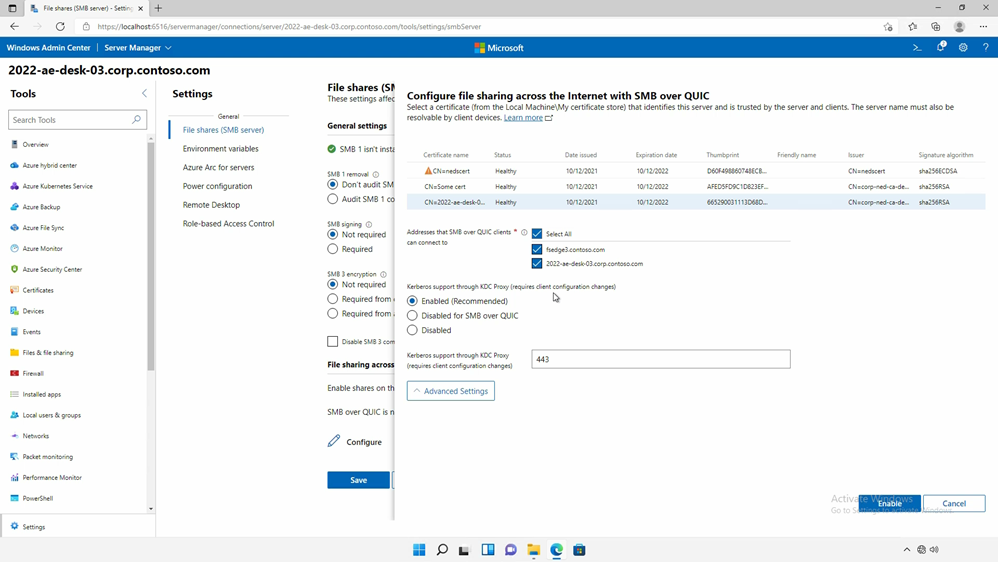This screenshot has height=562, width=999.
Task: Open File shares (SMB server) settings
Action: (x=223, y=129)
